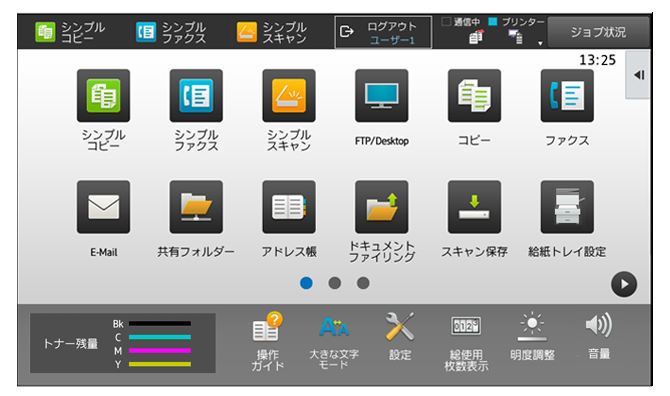
Task: Expand the side action panel arrow
Action: 638,75
